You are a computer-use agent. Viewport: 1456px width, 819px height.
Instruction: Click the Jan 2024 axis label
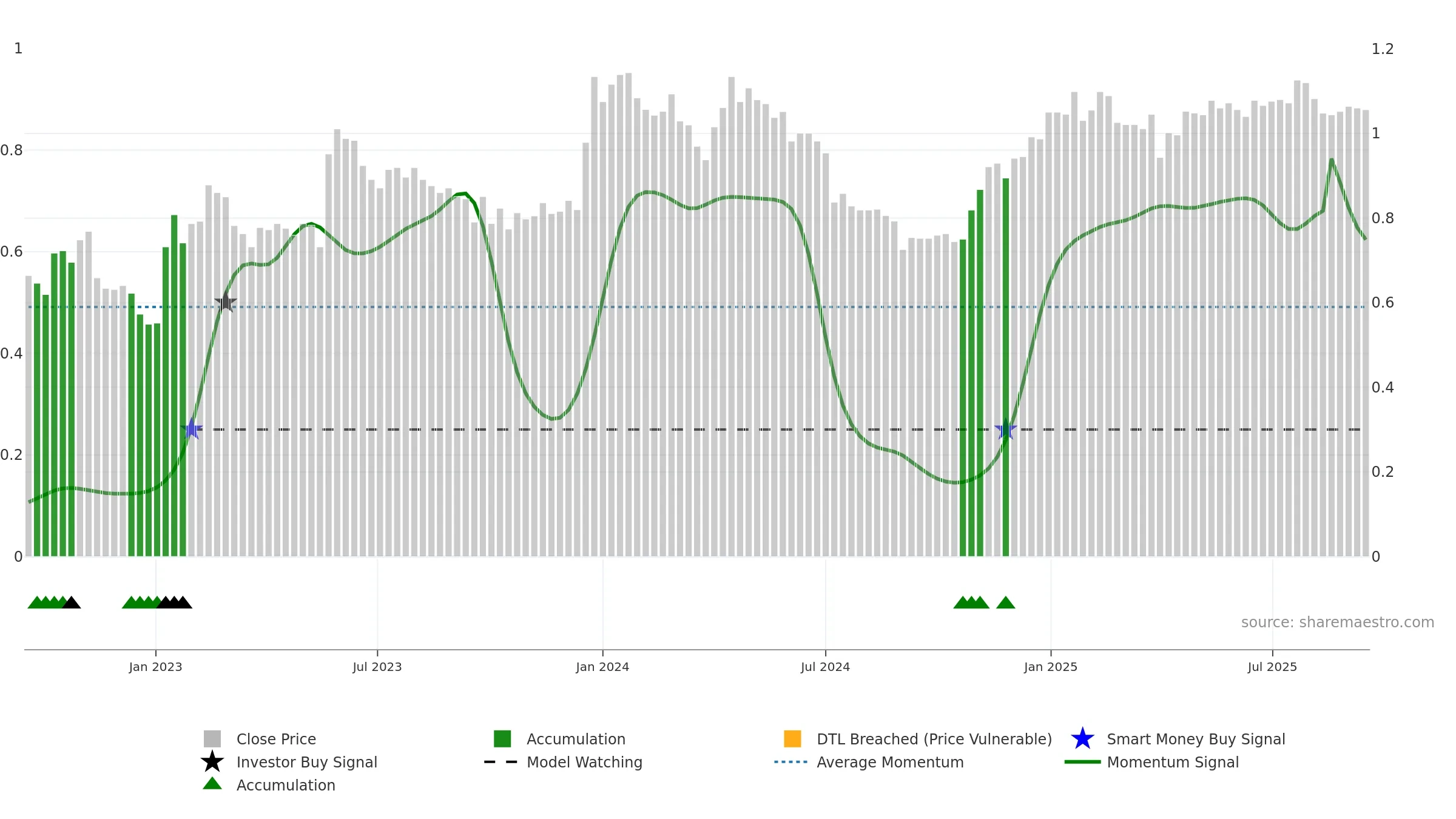[x=602, y=667]
